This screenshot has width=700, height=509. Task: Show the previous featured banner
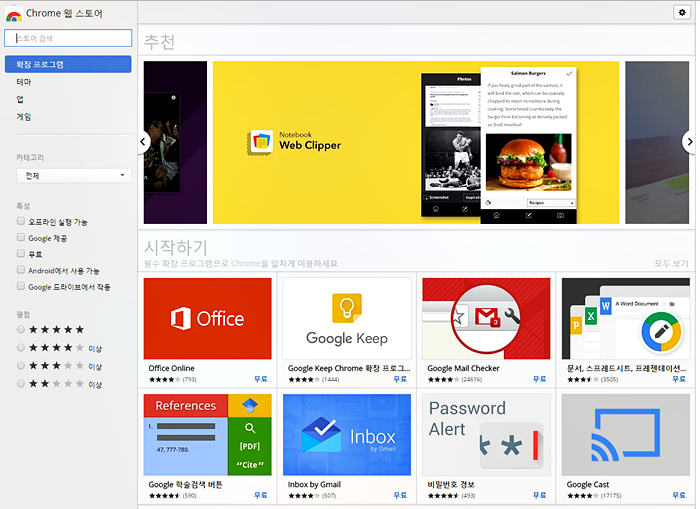143,142
